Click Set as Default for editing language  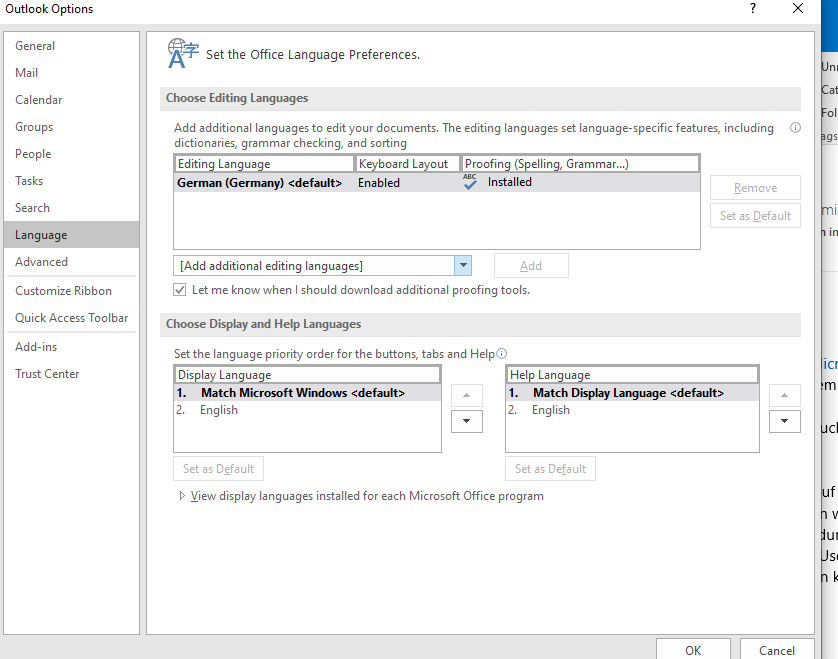tap(755, 215)
